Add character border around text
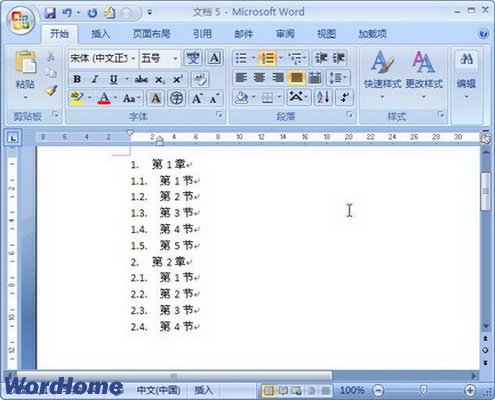495x400 pixels. coord(214,58)
